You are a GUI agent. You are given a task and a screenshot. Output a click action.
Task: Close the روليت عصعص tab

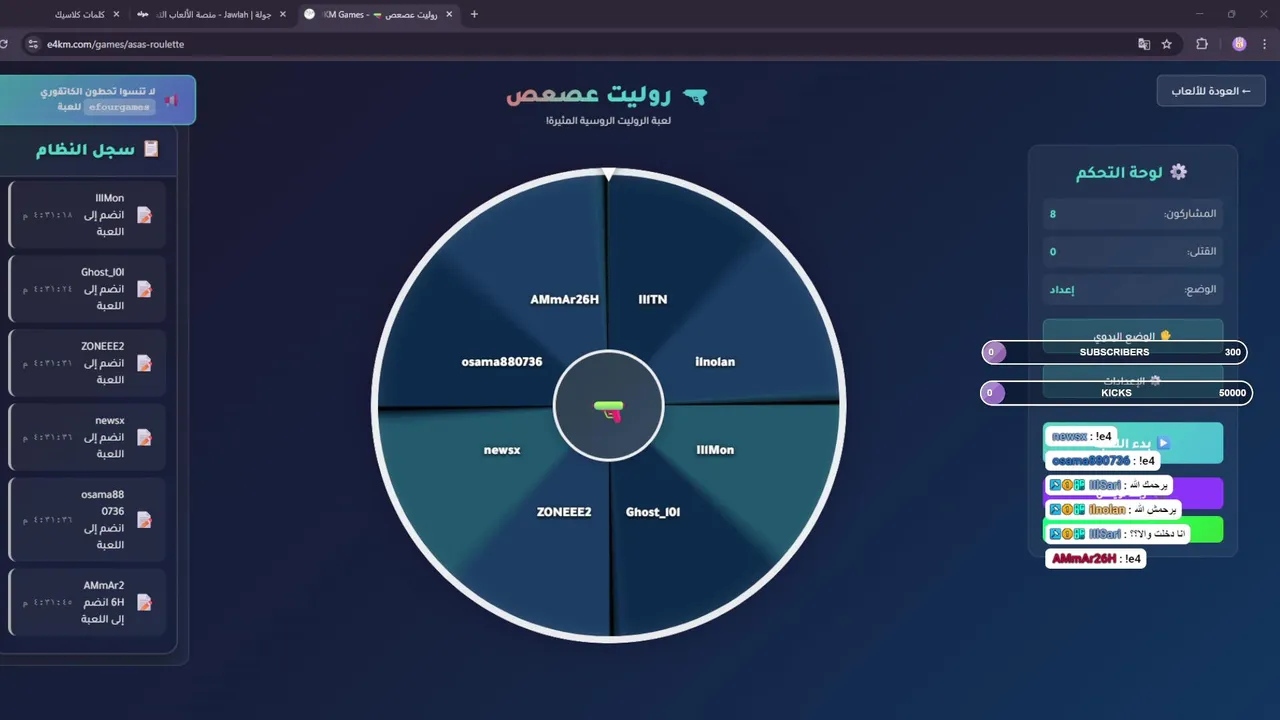[449, 14]
